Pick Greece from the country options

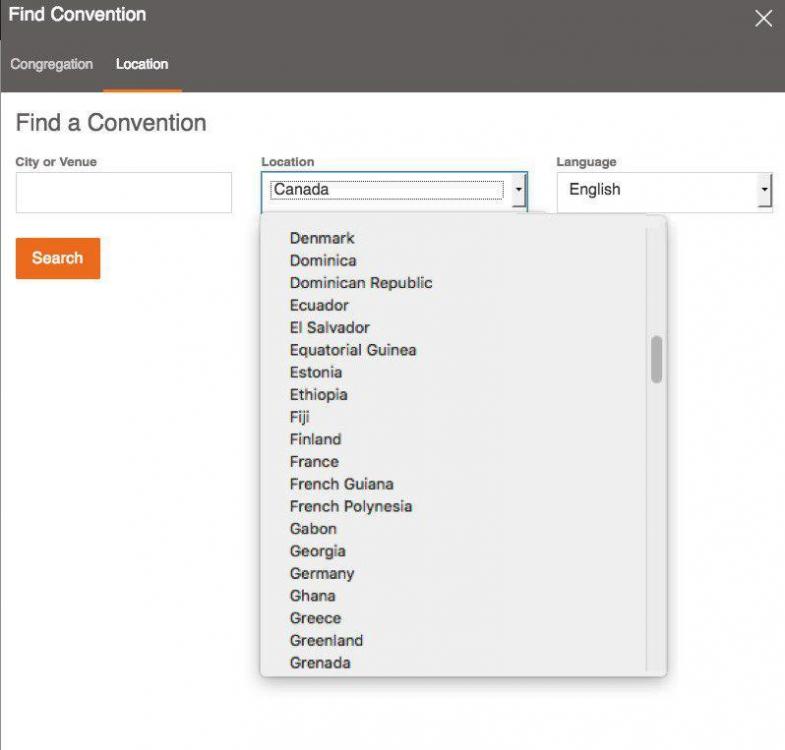pos(315,618)
